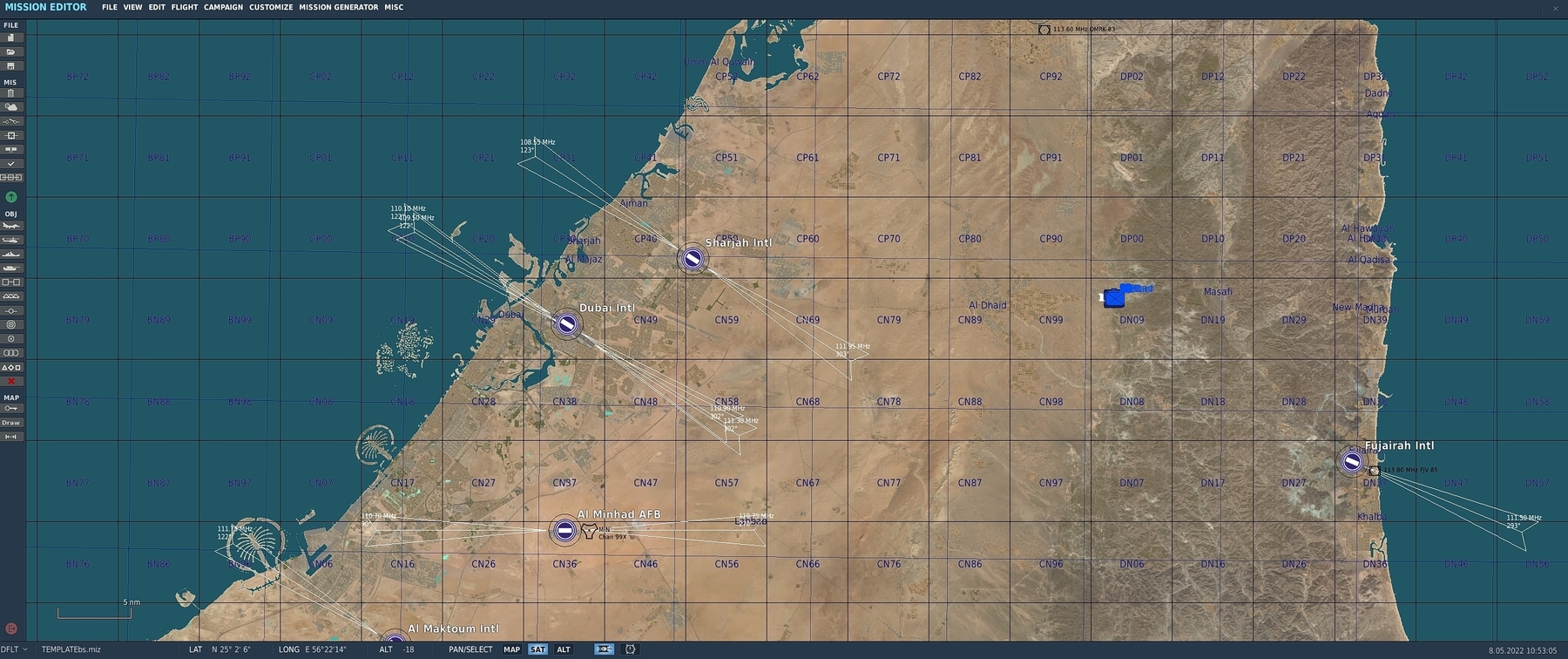Select the distance ruler measurement tool
Screen dimensions: 1568x659
pyautogui.click(x=11, y=437)
